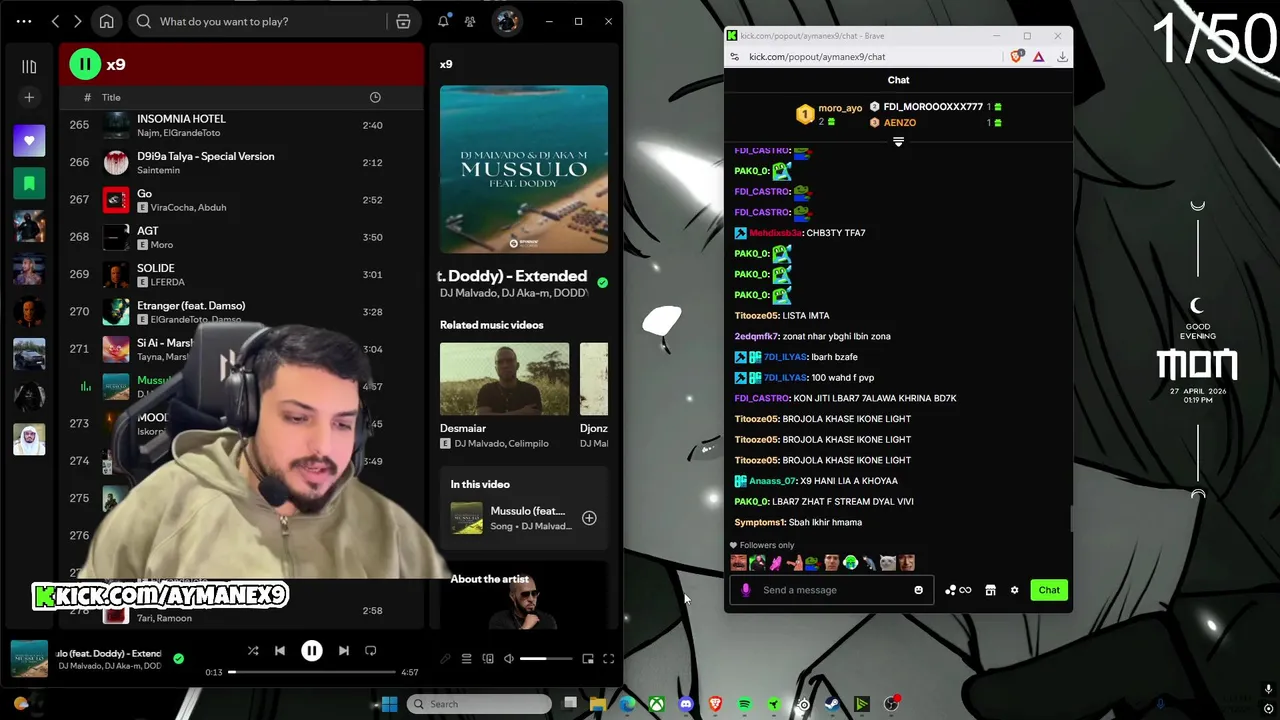Select track AGT by Moro

coord(242,237)
